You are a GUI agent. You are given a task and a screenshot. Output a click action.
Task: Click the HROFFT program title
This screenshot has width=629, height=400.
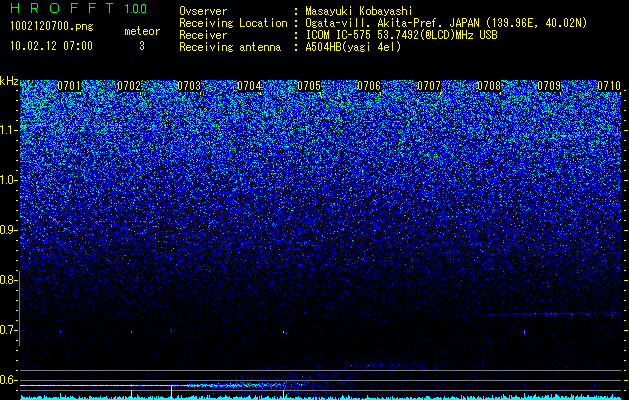[62, 8]
